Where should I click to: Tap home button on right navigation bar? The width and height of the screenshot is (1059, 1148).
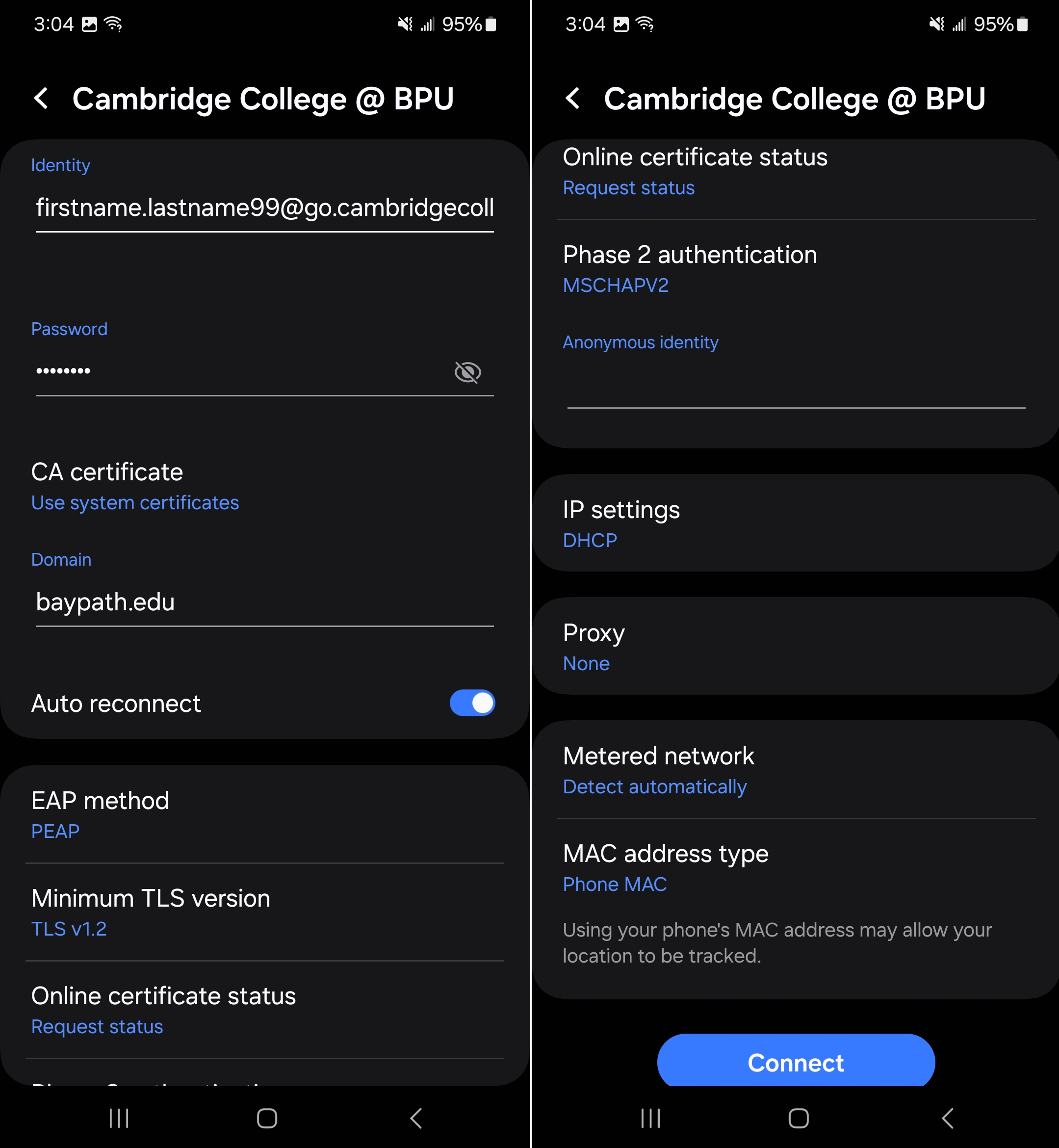click(798, 1118)
